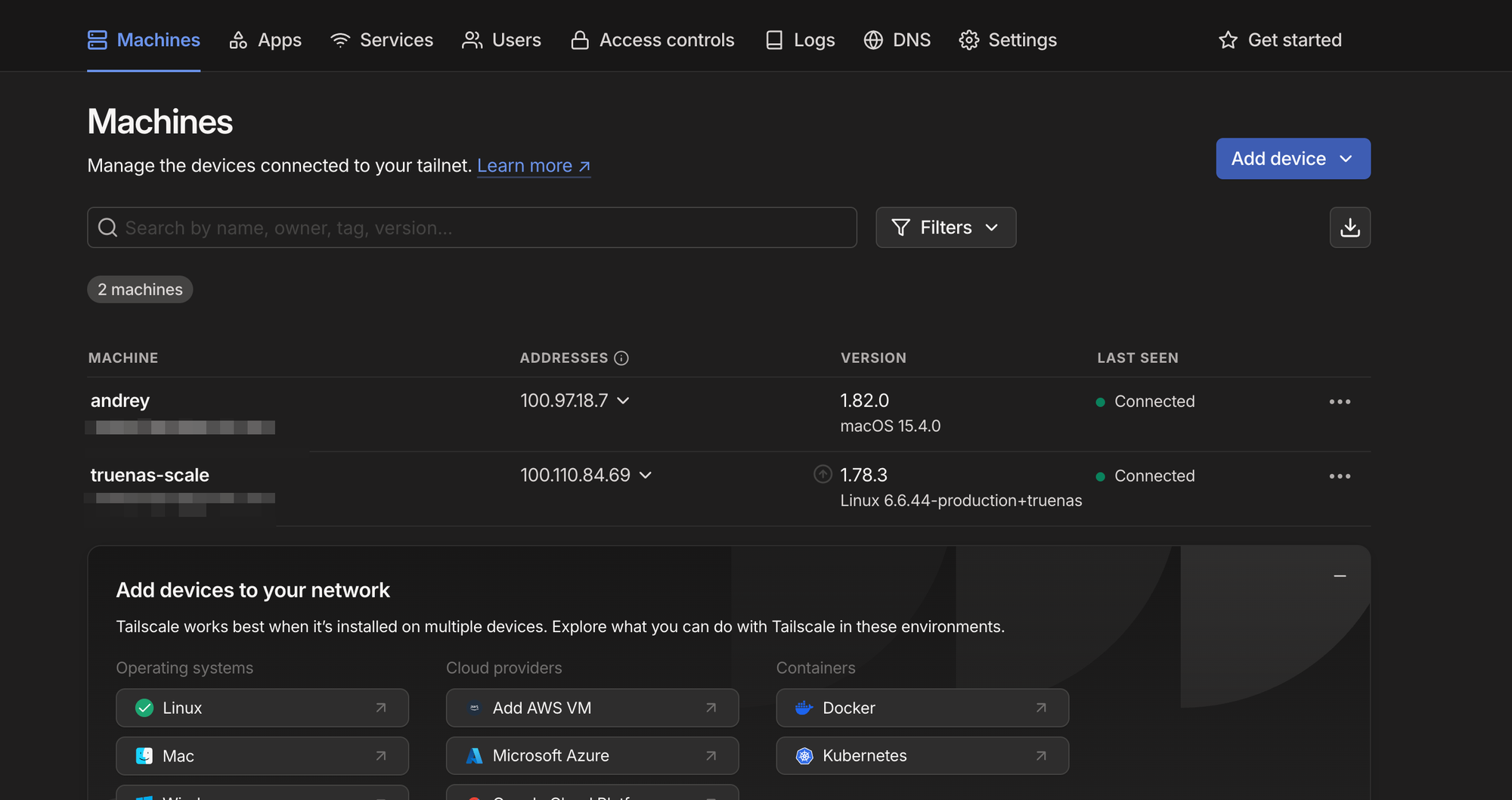
Task: Click the Filters funnel icon
Action: 901,228
